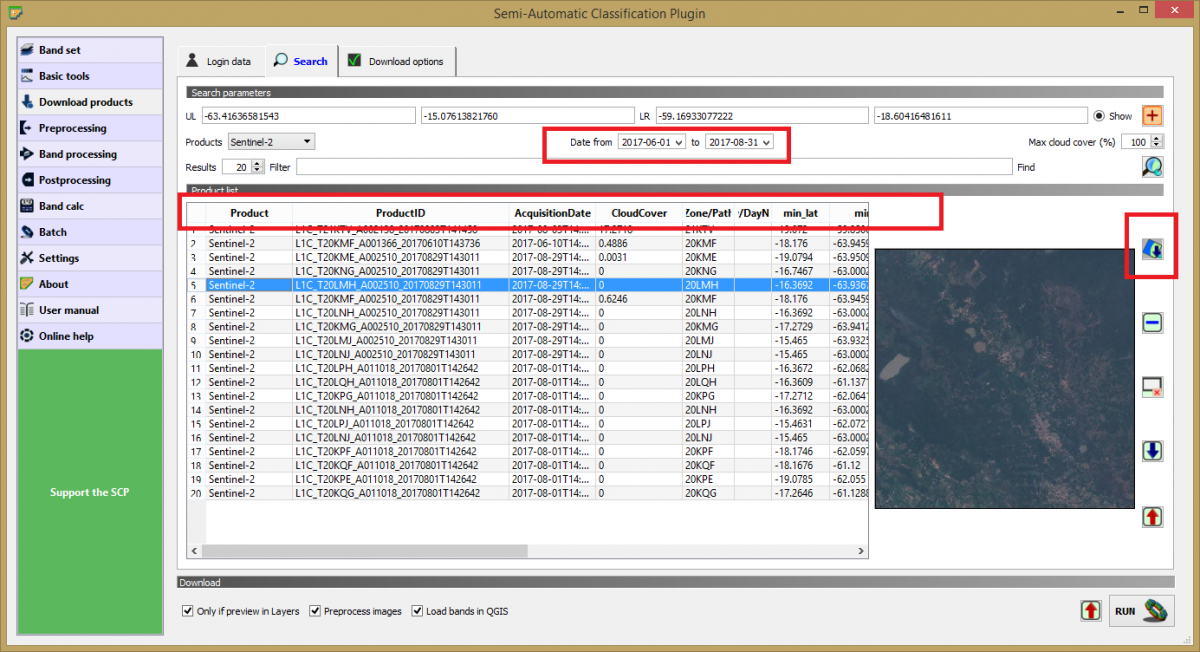Uncheck Preprocess images option

(x=316, y=611)
